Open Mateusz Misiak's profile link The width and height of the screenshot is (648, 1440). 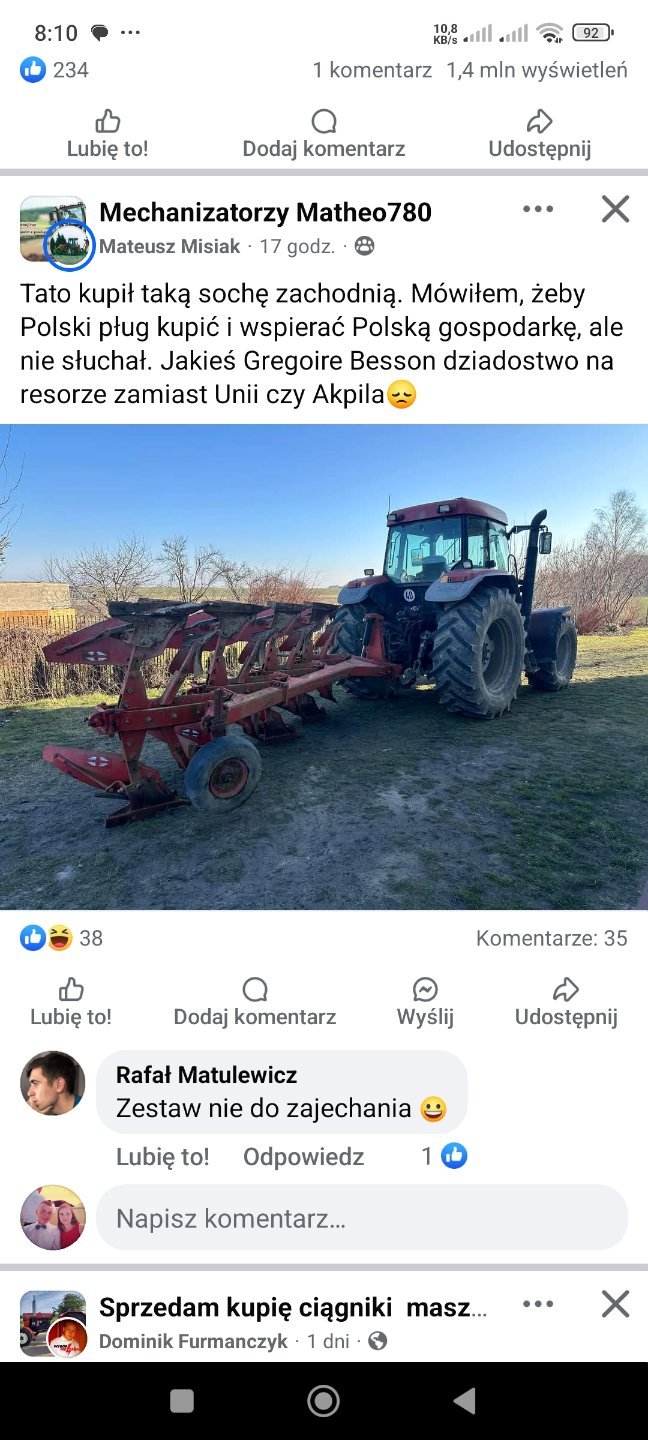click(x=170, y=246)
